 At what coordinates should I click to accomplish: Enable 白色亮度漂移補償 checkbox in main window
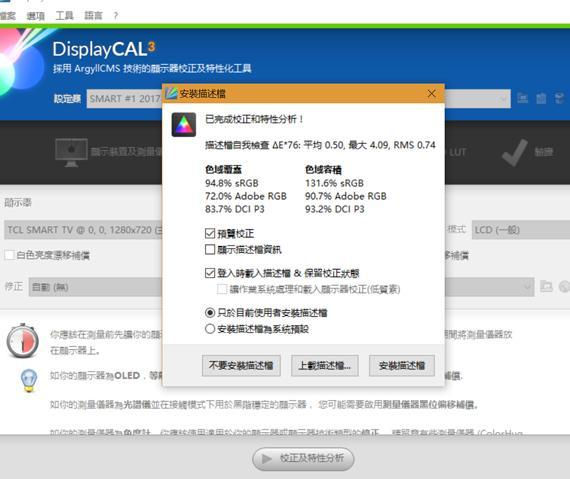[9, 255]
